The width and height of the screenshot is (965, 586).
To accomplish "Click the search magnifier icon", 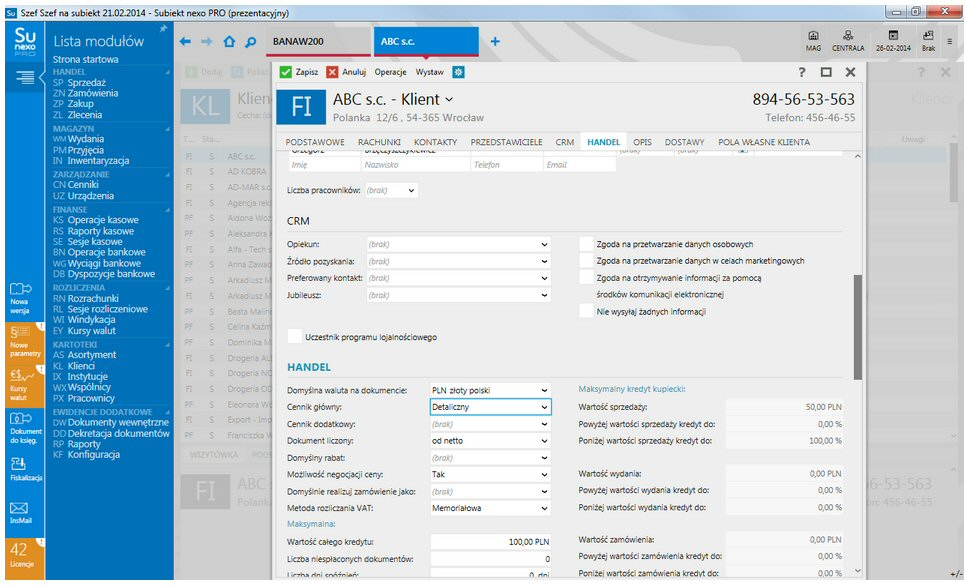I will coord(251,42).
